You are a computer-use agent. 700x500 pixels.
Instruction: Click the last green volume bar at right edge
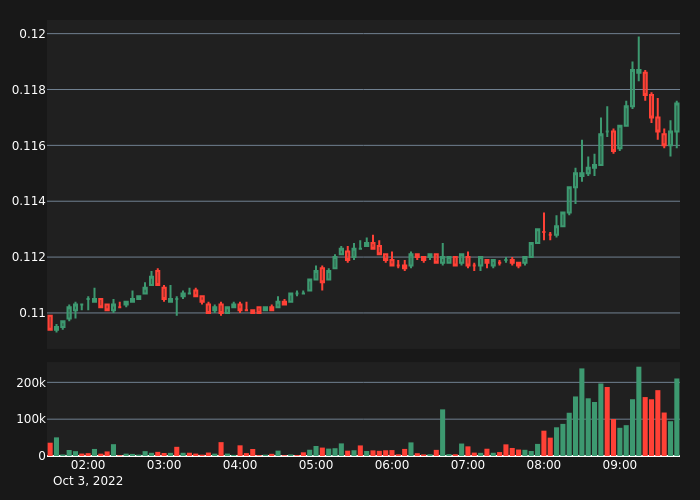pyautogui.click(x=677, y=417)
